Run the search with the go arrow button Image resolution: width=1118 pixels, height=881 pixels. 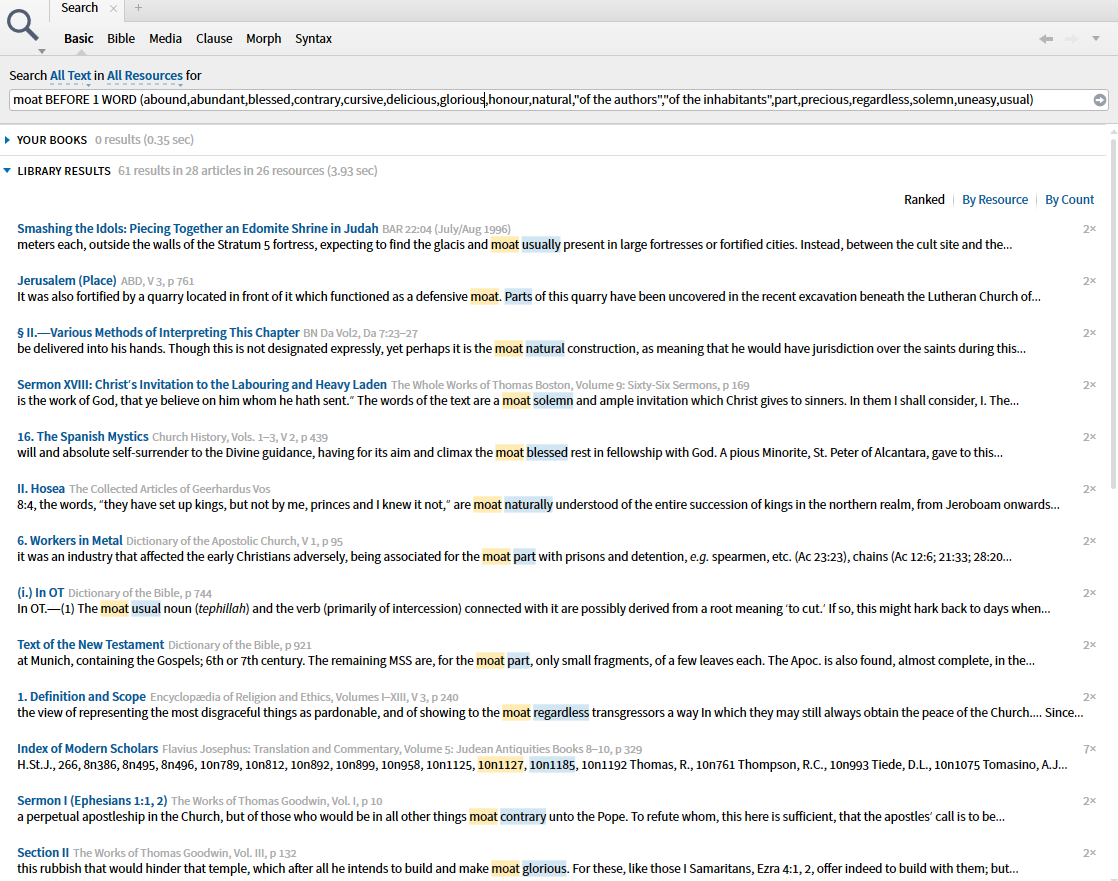click(1100, 100)
